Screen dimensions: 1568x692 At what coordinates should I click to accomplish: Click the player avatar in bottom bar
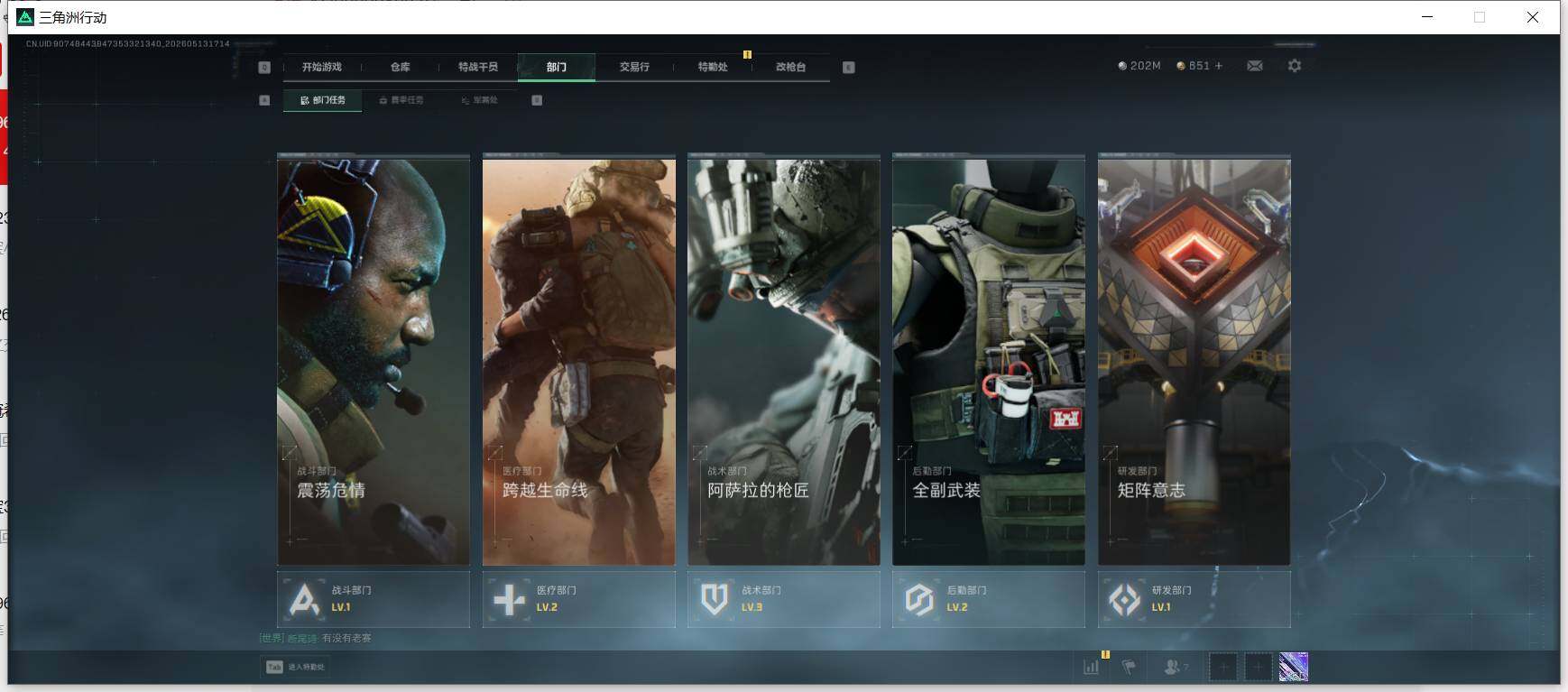1294,667
